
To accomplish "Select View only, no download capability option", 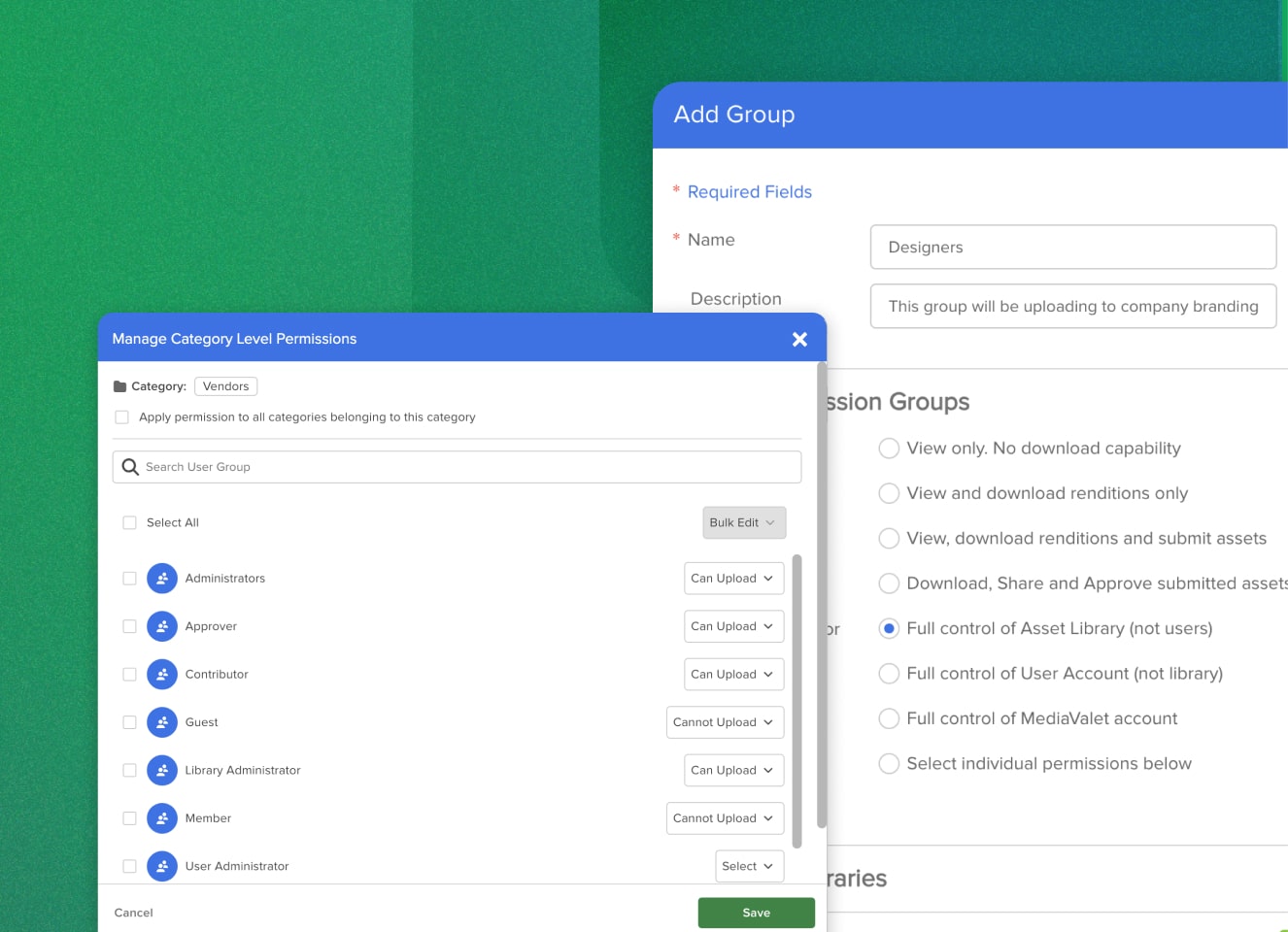I will (x=888, y=449).
